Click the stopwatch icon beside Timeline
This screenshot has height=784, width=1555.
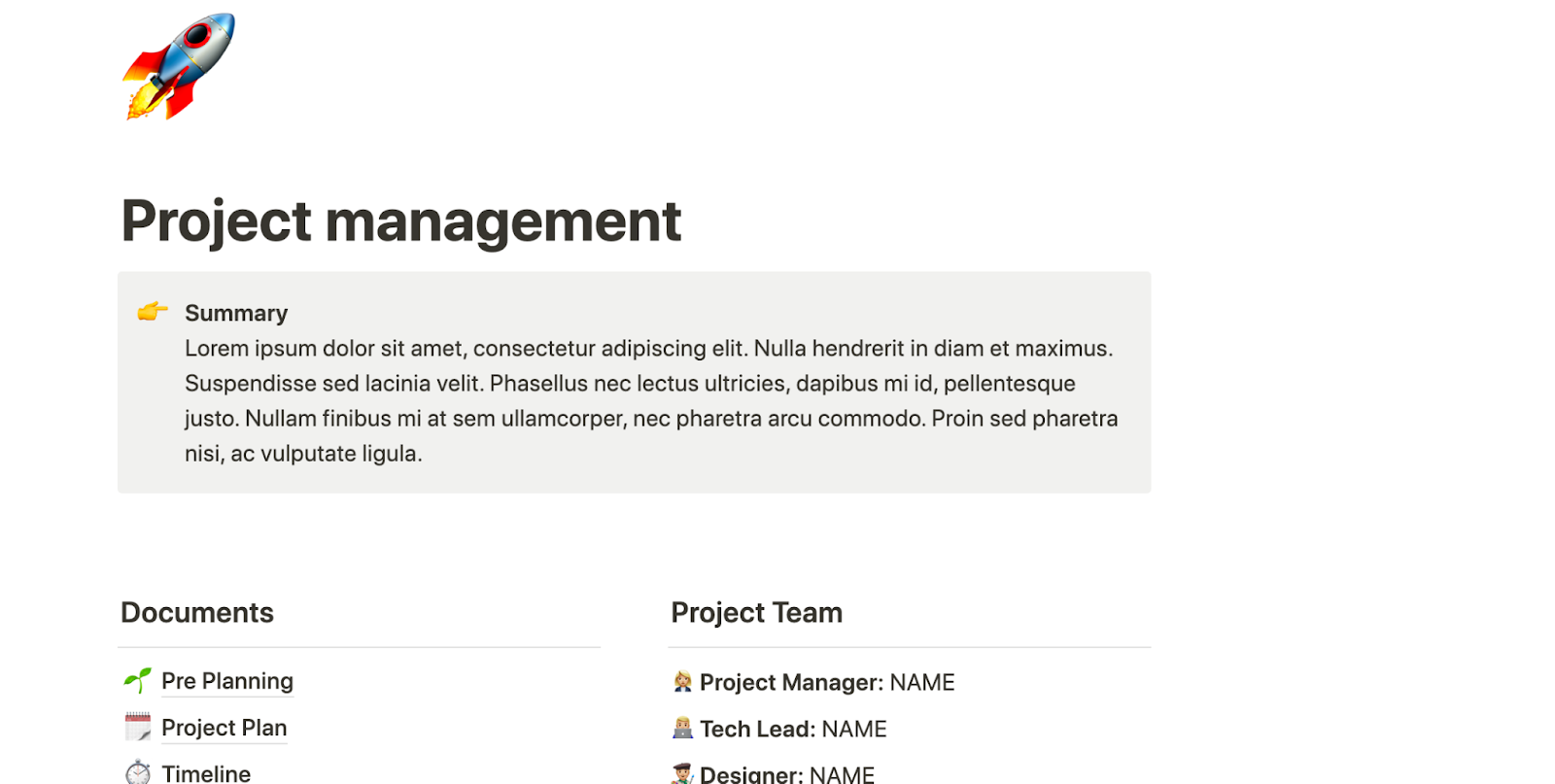coord(138,772)
